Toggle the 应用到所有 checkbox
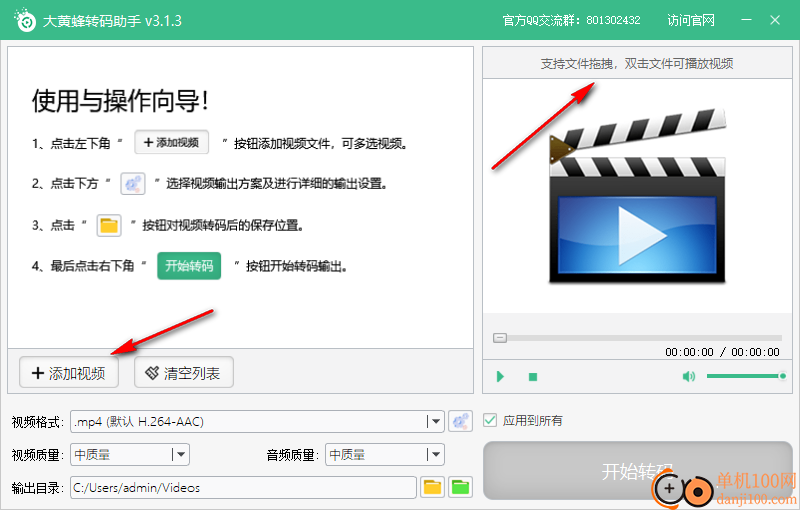 click(490, 420)
